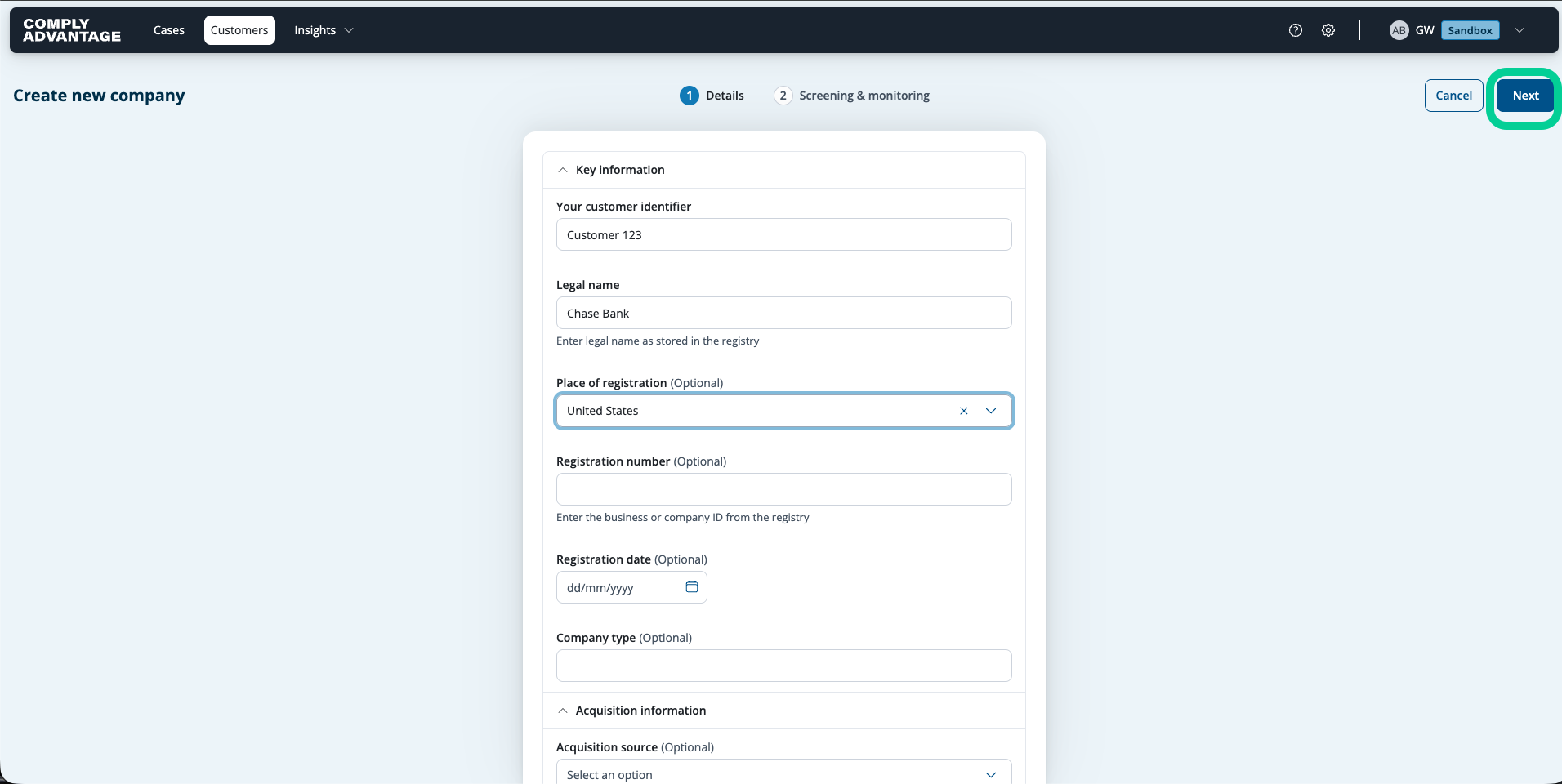Click the AB user avatar
Viewport: 1562px width, 784px height.
click(x=1399, y=30)
